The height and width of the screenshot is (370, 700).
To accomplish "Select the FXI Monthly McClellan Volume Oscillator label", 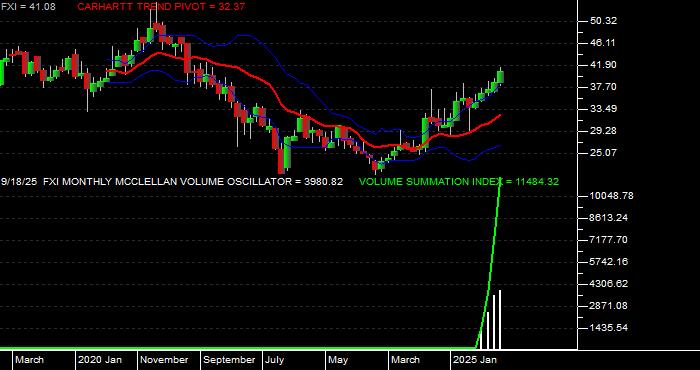I will [x=193, y=182].
